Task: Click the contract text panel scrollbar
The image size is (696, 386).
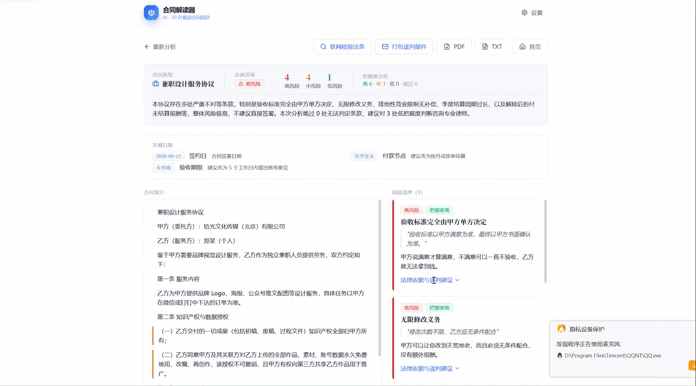Action: (380, 278)
